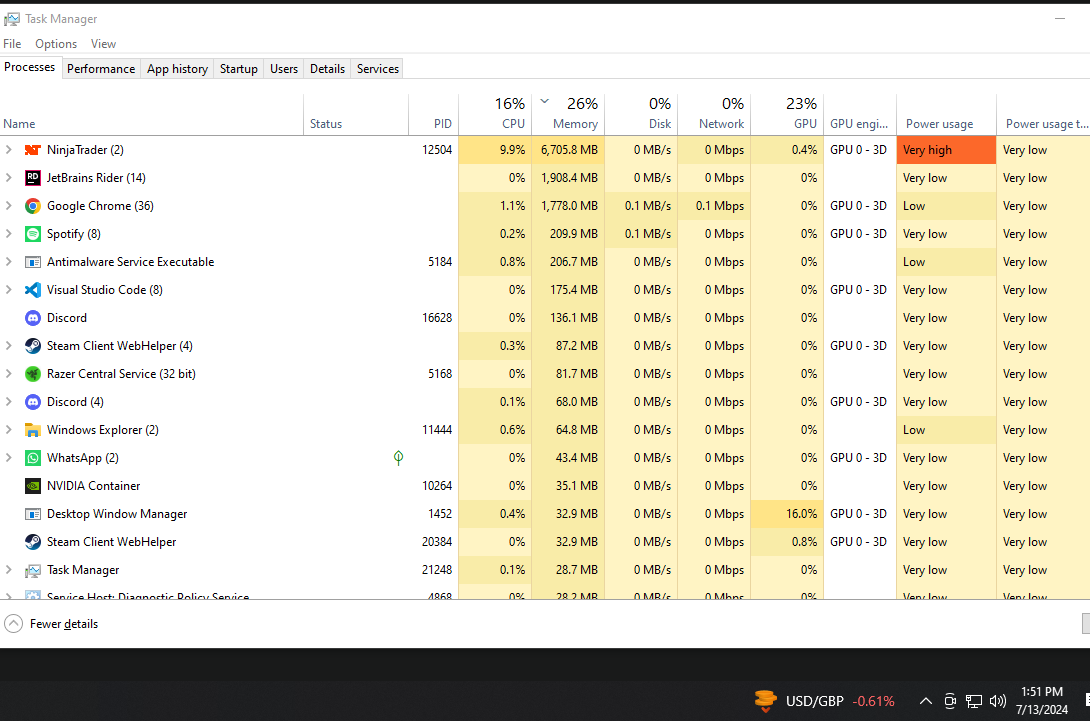Viewport: 1090px width, 721px height.
Task: Click the Steam Client WebHelper (4) icon
Action: tap(33, 346)
